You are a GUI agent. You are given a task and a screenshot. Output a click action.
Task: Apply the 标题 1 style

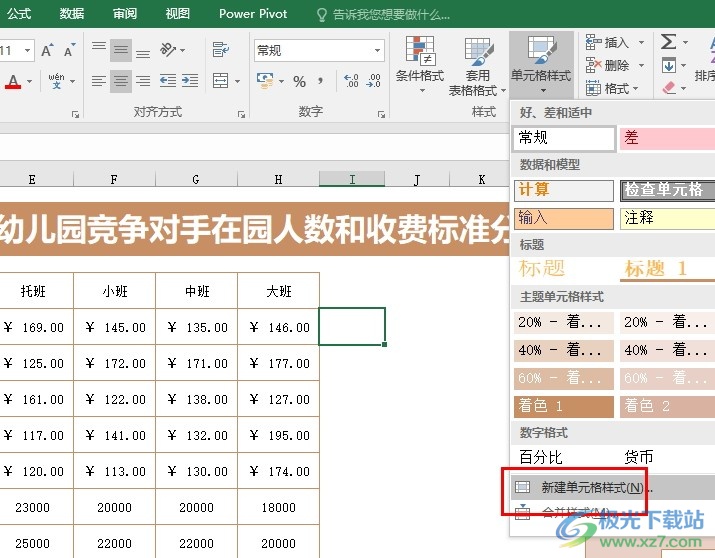click(x=667, y=269)
